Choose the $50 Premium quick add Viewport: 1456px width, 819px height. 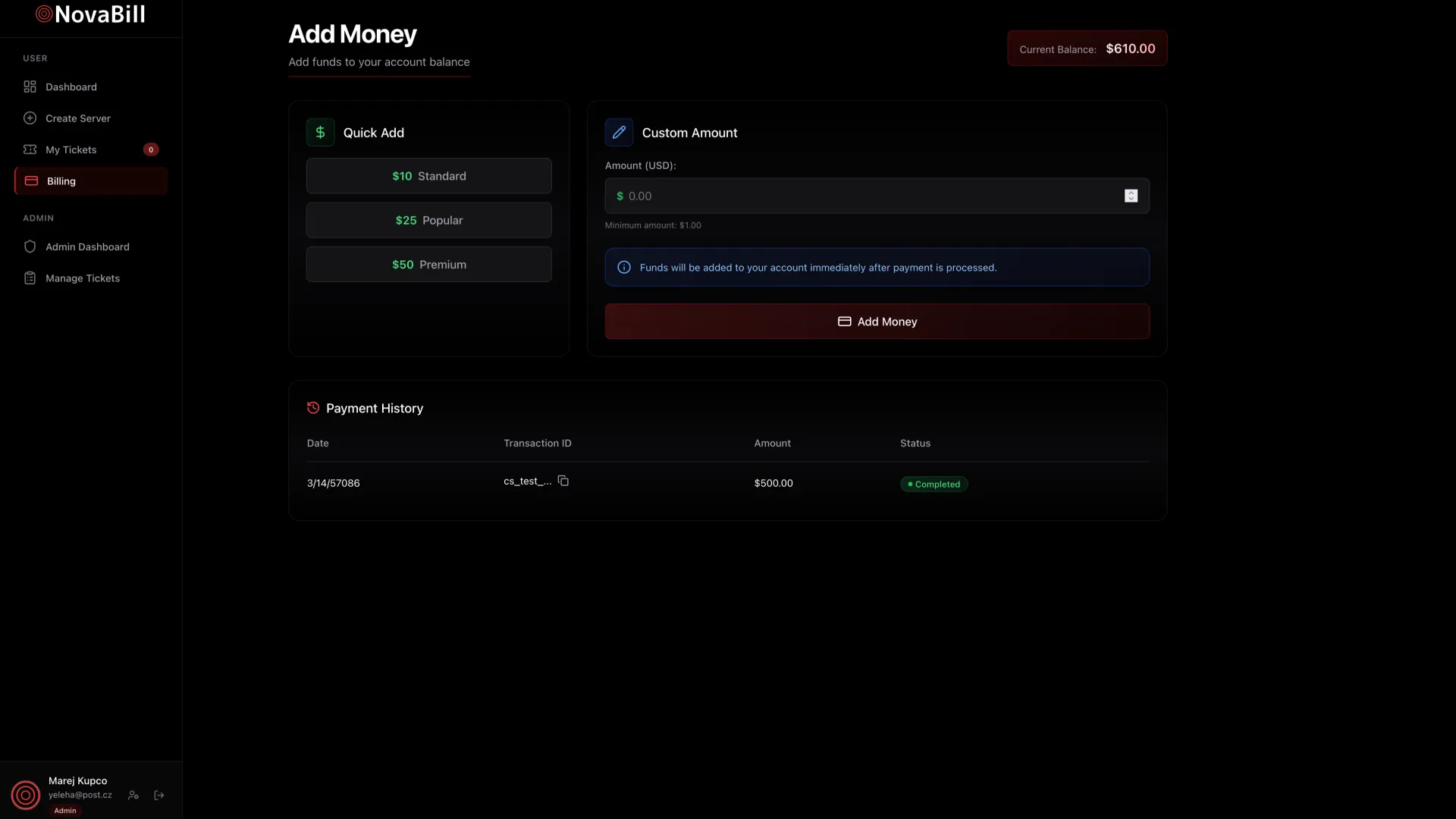(428, 265)
